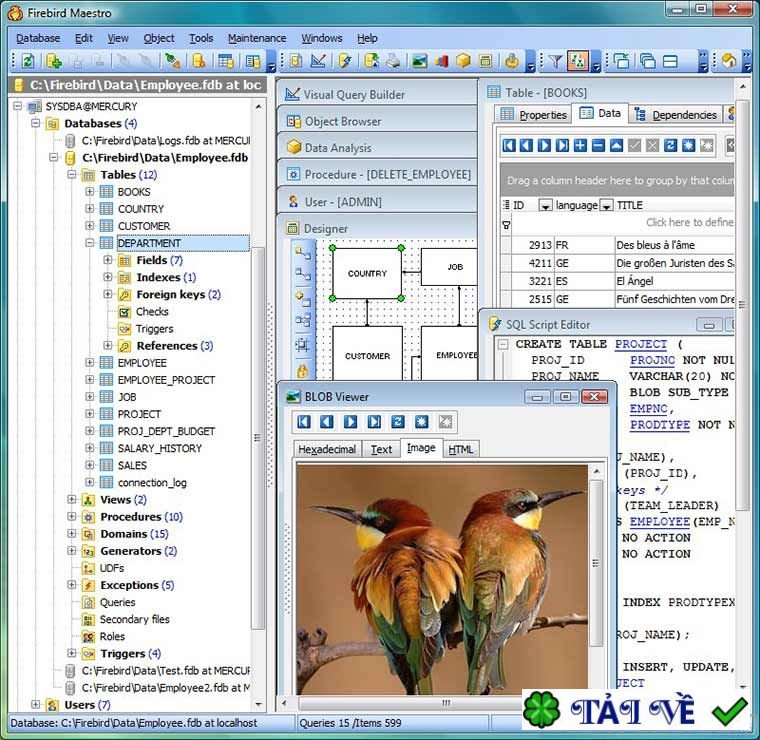Click the cascade windows toolbar icon
The width and height of the screenshot is (760, 740).
pos(647,61)
